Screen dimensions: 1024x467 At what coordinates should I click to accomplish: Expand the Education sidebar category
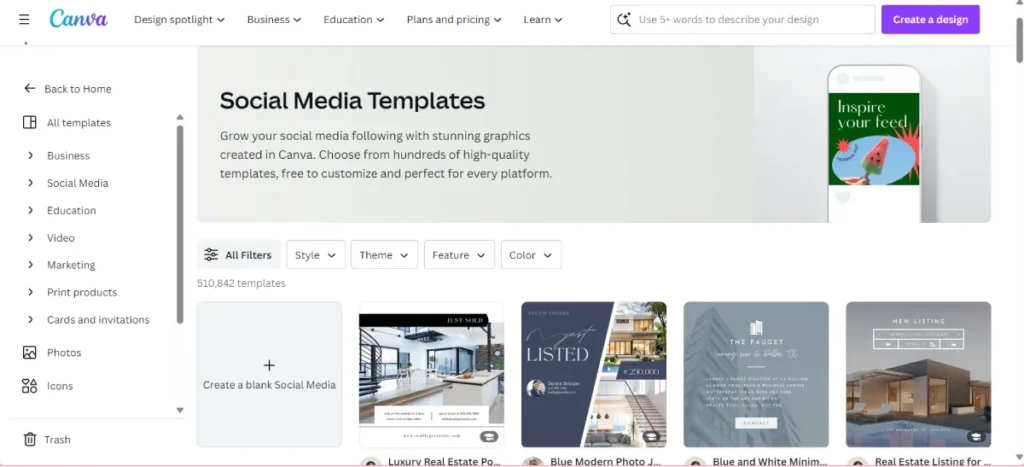pyautogui.click(x=30, y=210)
